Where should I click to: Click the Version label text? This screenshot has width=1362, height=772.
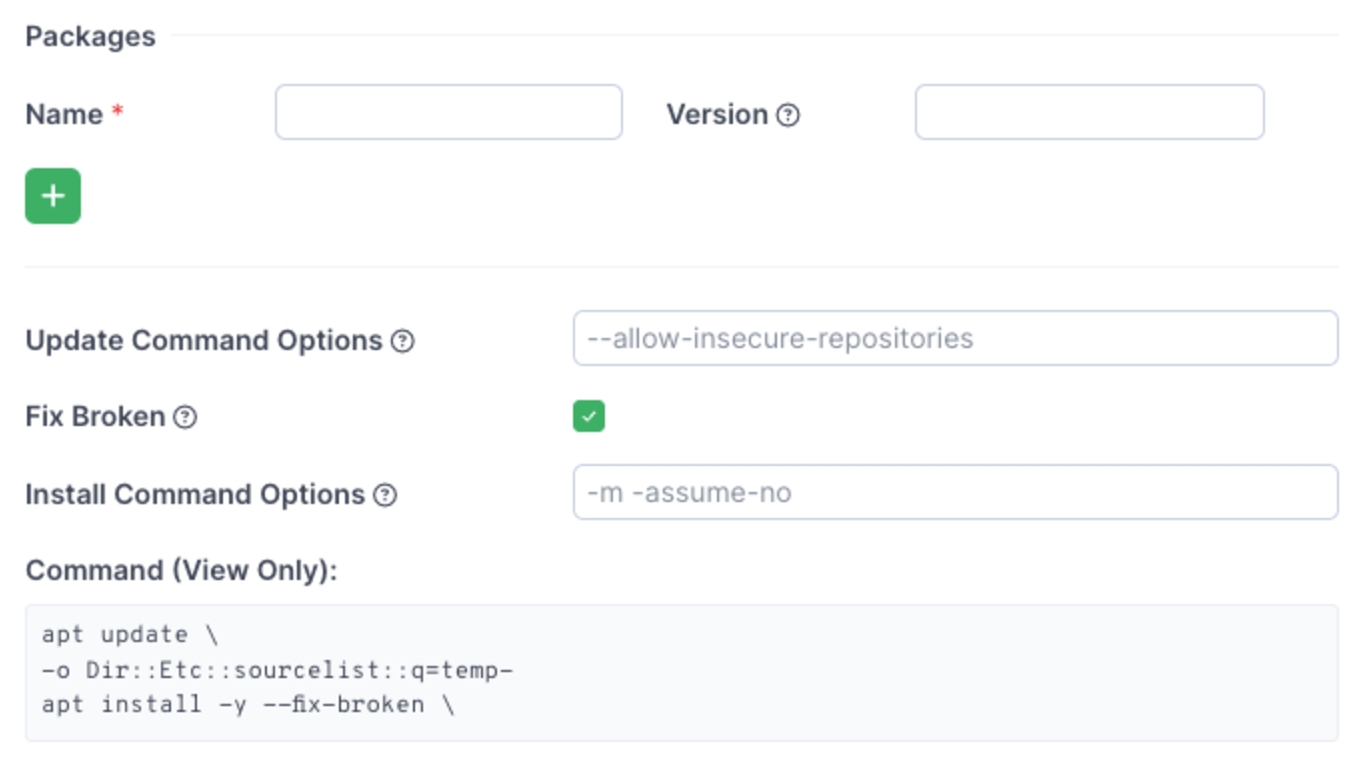click(717, 115)
